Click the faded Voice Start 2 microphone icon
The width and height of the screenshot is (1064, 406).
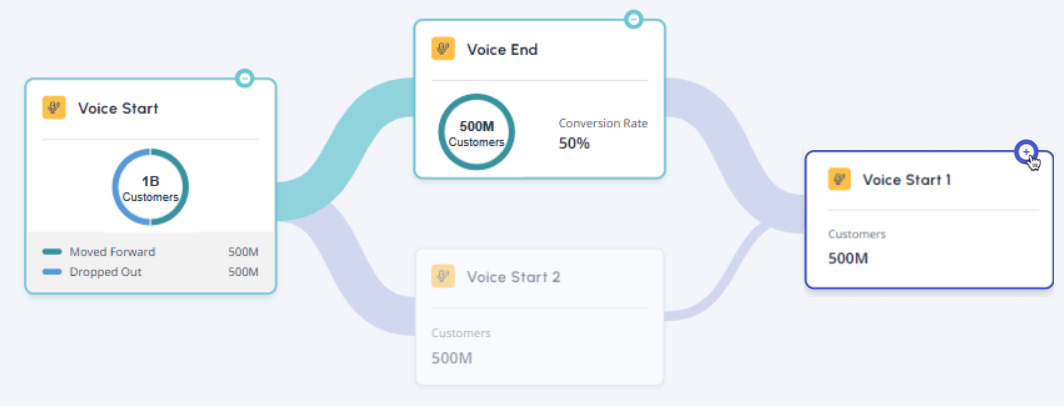pos(442,276)
